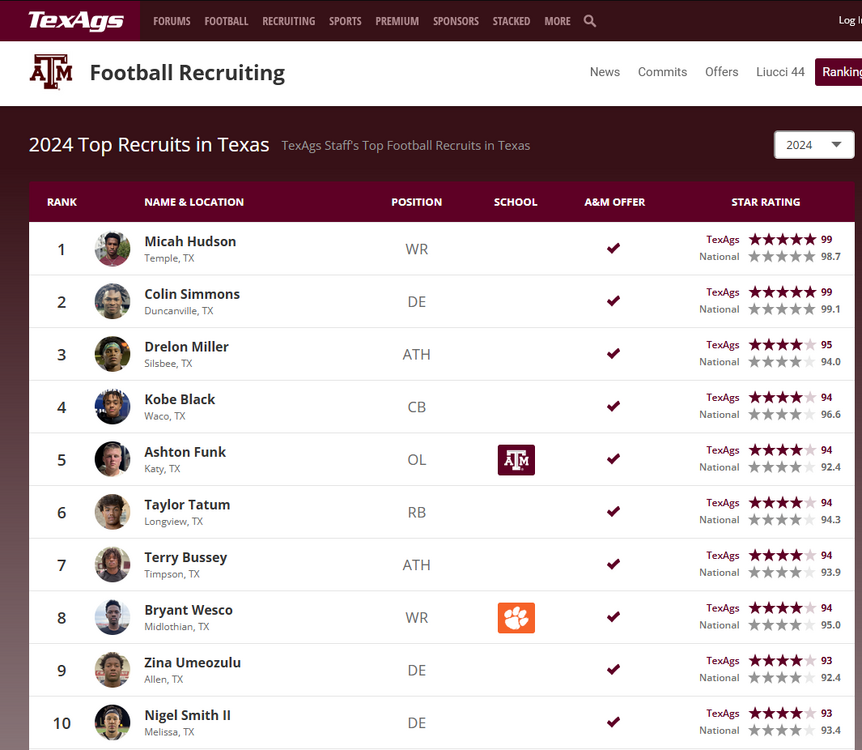Expand the MORE menu in top navigation
The width and height of the screenshot is (862, 750).
[x=557, y=21]
